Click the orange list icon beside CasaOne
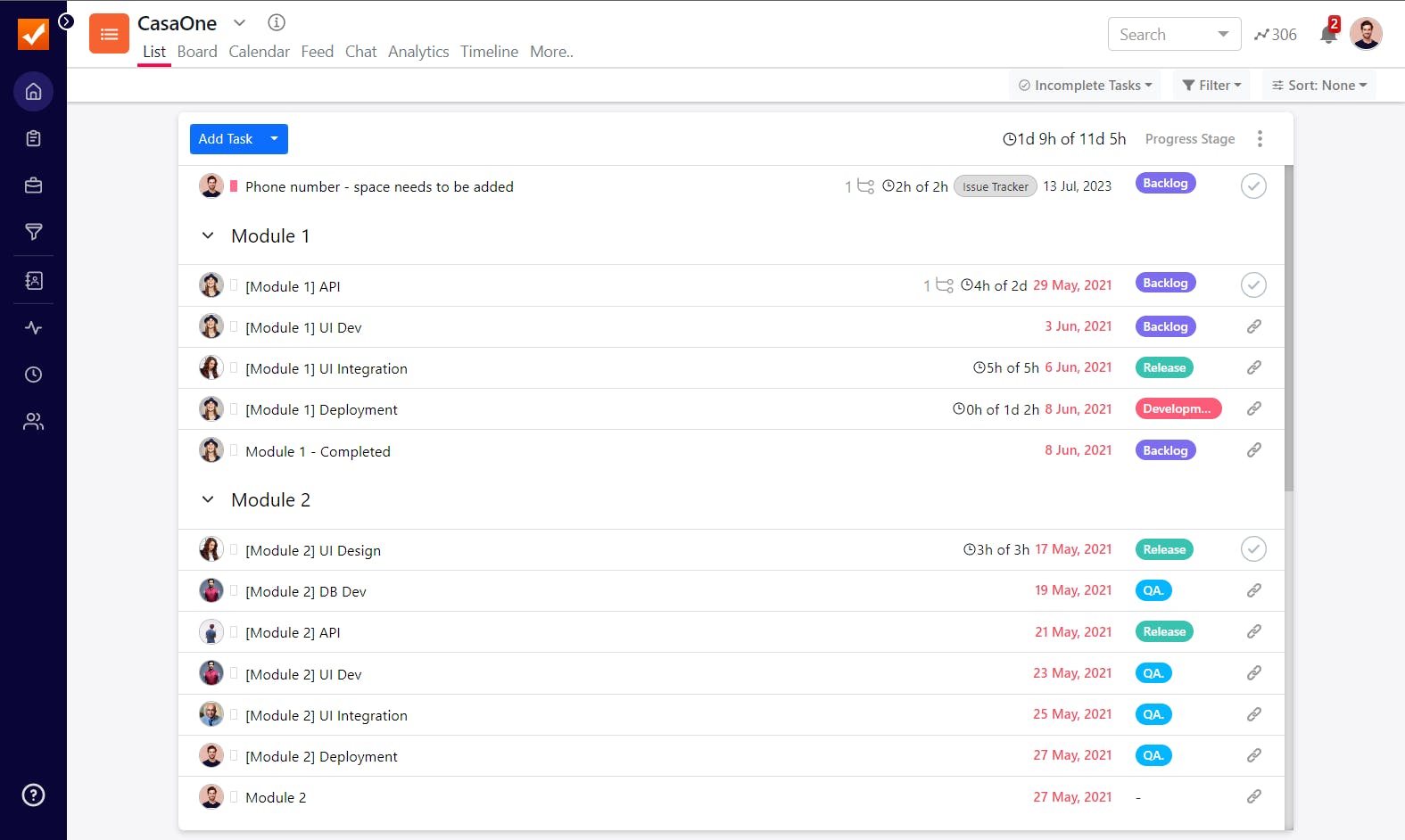 click(109, 34)
